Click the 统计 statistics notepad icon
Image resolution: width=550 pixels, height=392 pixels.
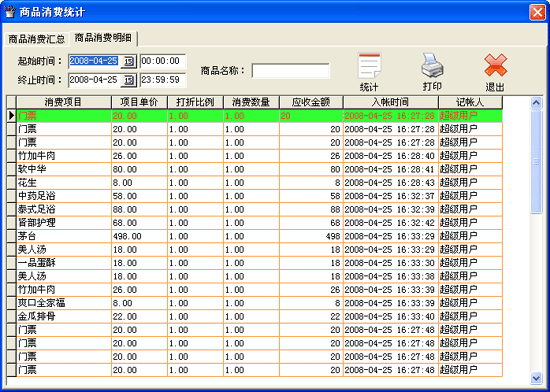pyautogui.click(x=369, y=66)
